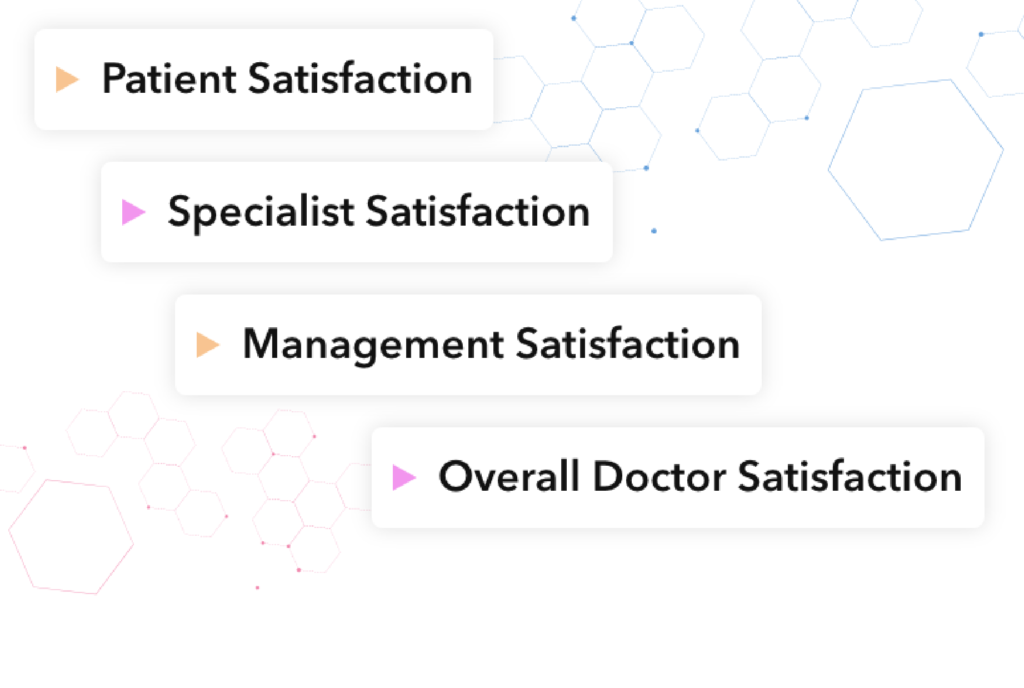The height and width of the screenshot is (688, 1024).
Task: Click the large blue hexagon outline
Action: (x=916, y=160)
